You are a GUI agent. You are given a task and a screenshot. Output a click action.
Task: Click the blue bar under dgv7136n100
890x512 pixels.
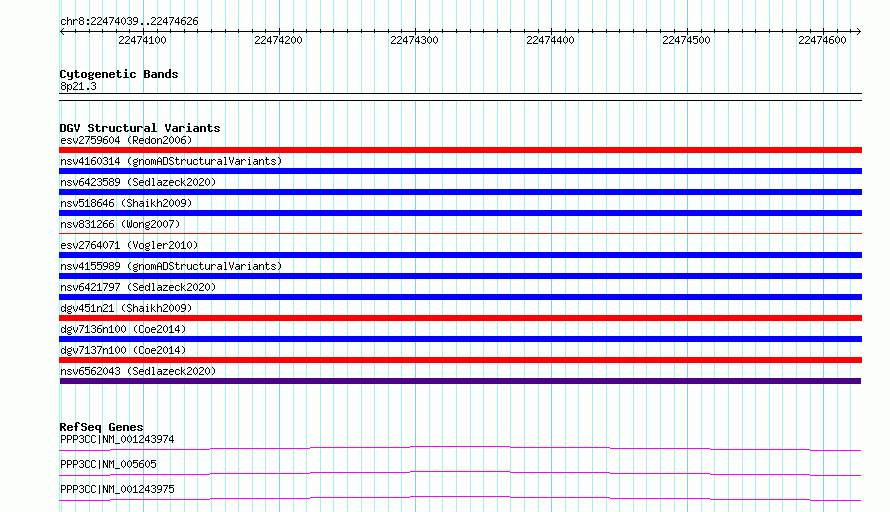tap(460, 339)
